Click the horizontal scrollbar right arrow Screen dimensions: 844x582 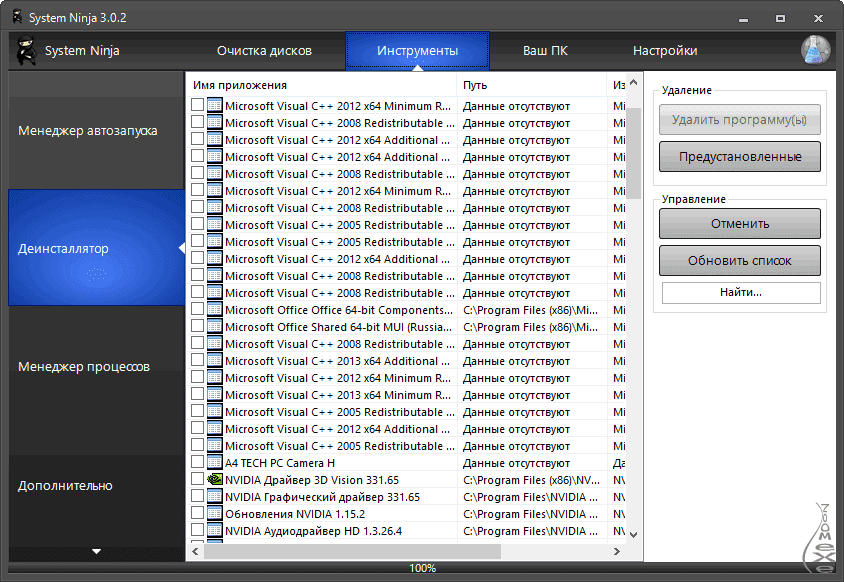tap(619, 551)
